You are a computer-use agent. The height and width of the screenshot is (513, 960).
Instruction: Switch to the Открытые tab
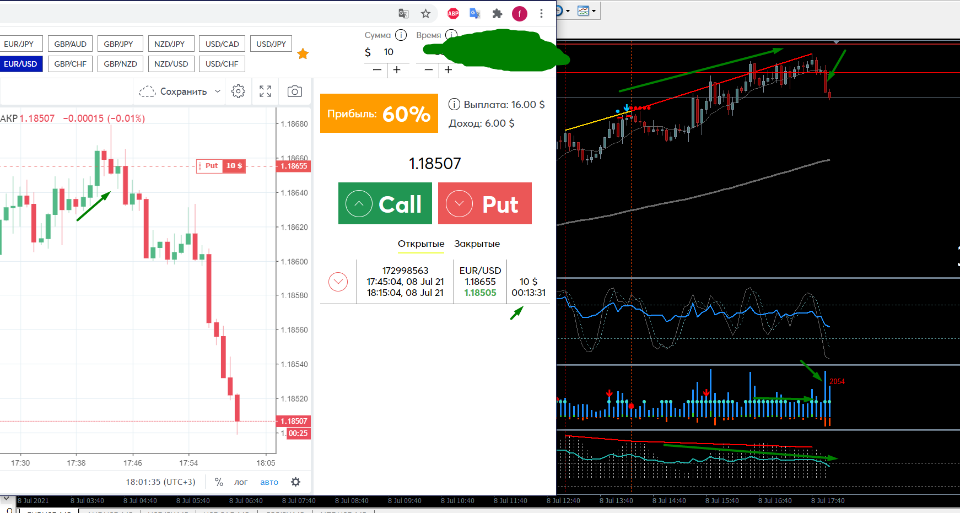[421, 244]
